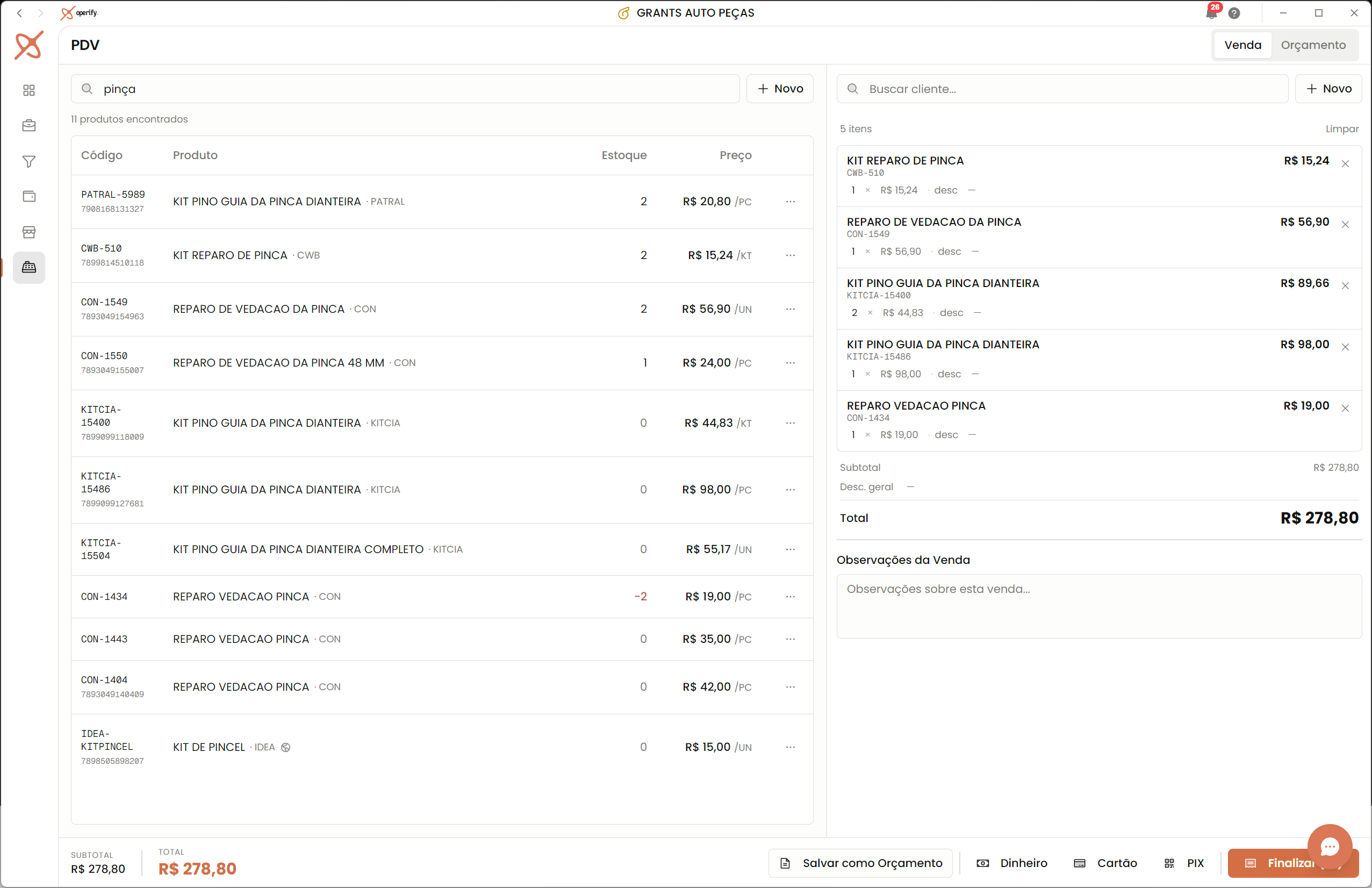The width and height of the screenshot is (1372, 888).
Task: Click the Observações sobre esta venda textarea
Action: 1099,605
